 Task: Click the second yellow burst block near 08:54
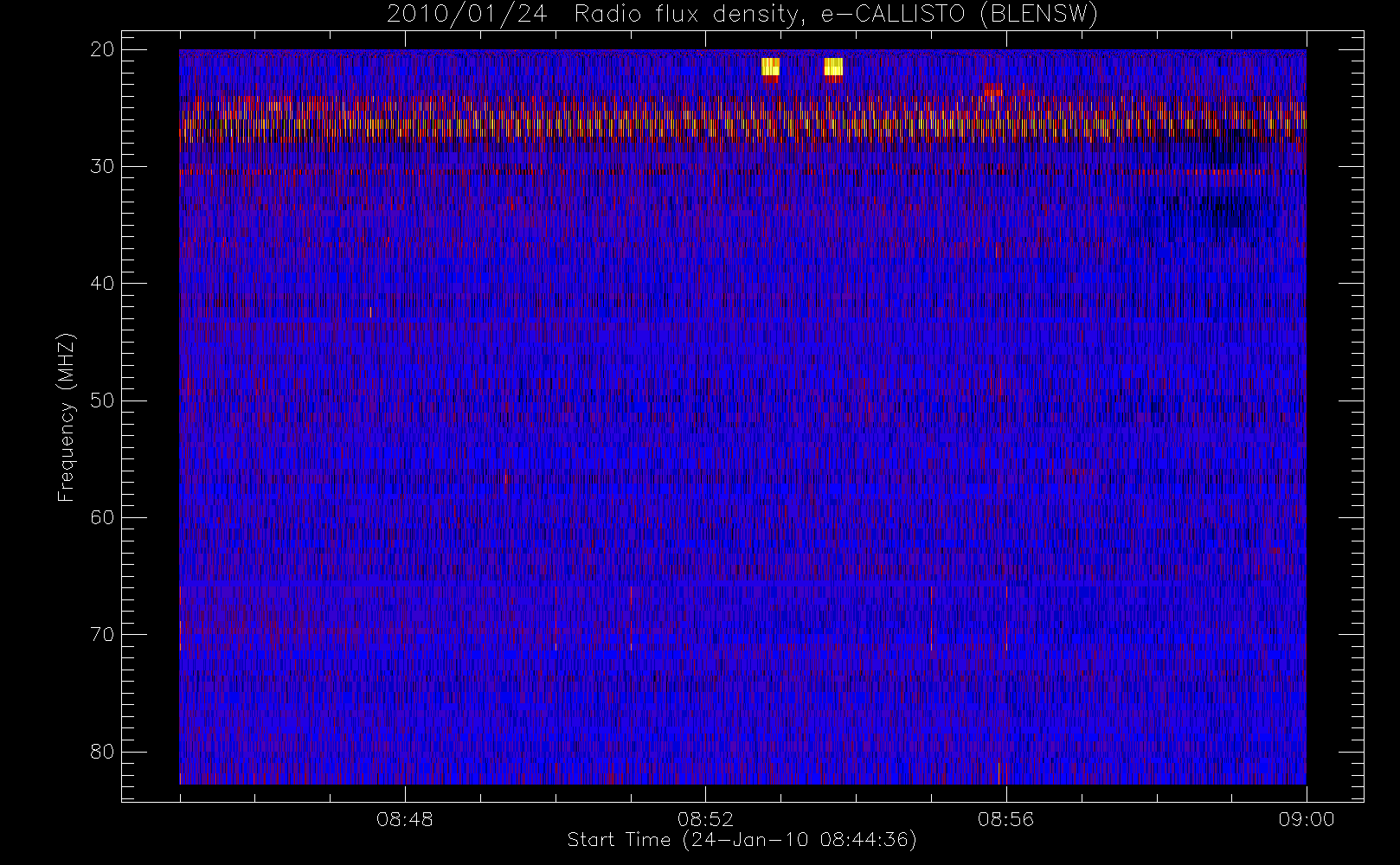833,67
